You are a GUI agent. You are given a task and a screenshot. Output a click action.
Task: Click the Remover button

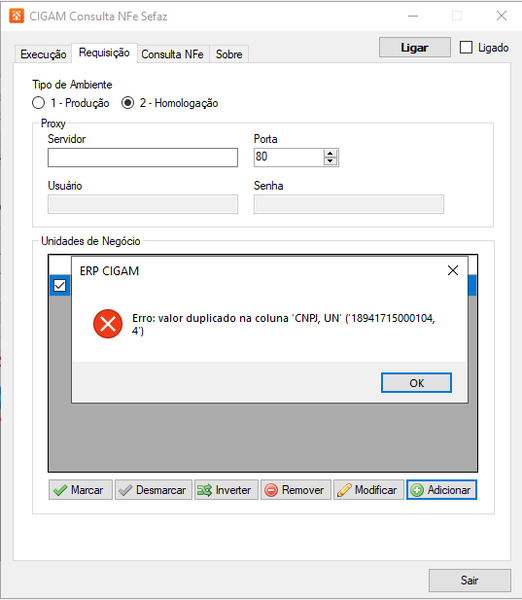[296, 490]
